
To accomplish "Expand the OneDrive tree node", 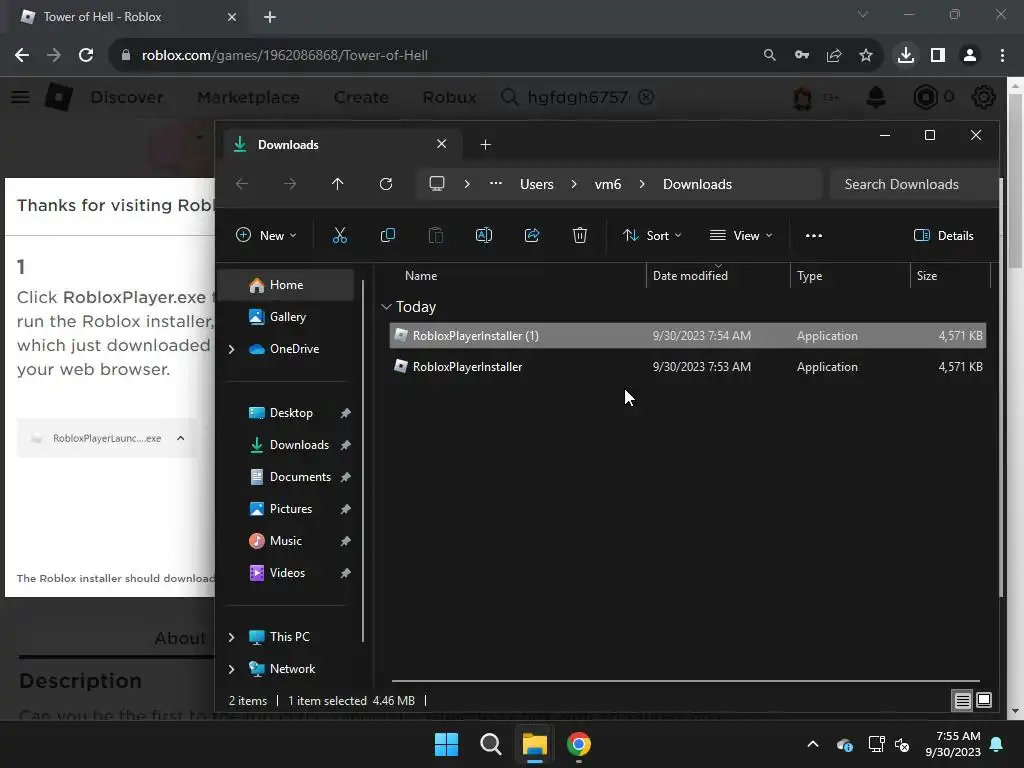I will click(231, 349).
